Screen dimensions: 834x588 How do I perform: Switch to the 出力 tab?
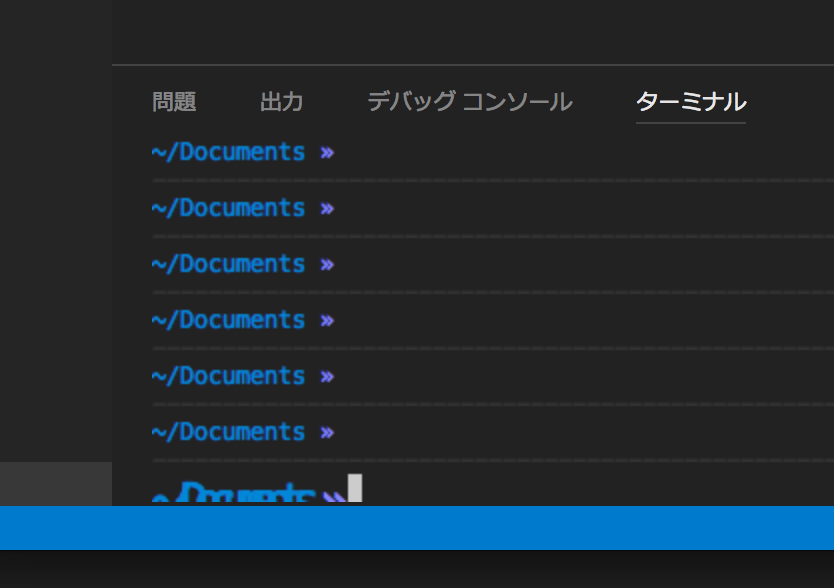pyautogui.click(x=281, y=102)
